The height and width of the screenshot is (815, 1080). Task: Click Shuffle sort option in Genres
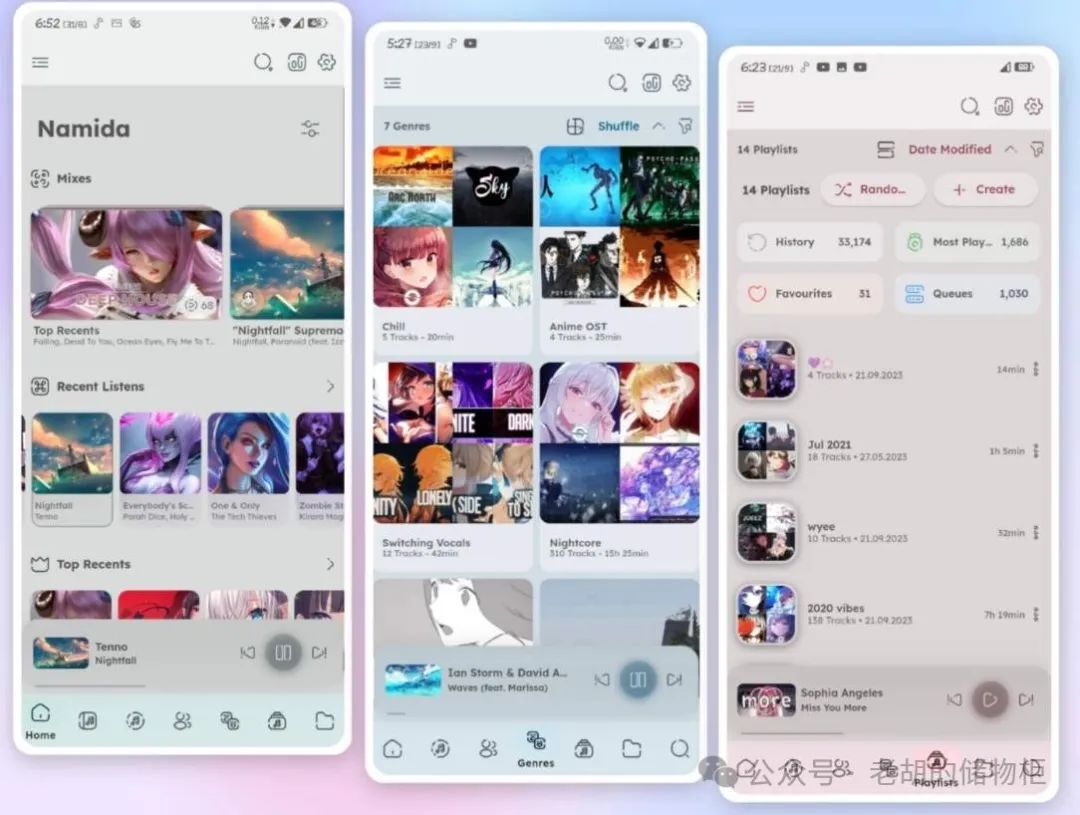tap(619, 126)
